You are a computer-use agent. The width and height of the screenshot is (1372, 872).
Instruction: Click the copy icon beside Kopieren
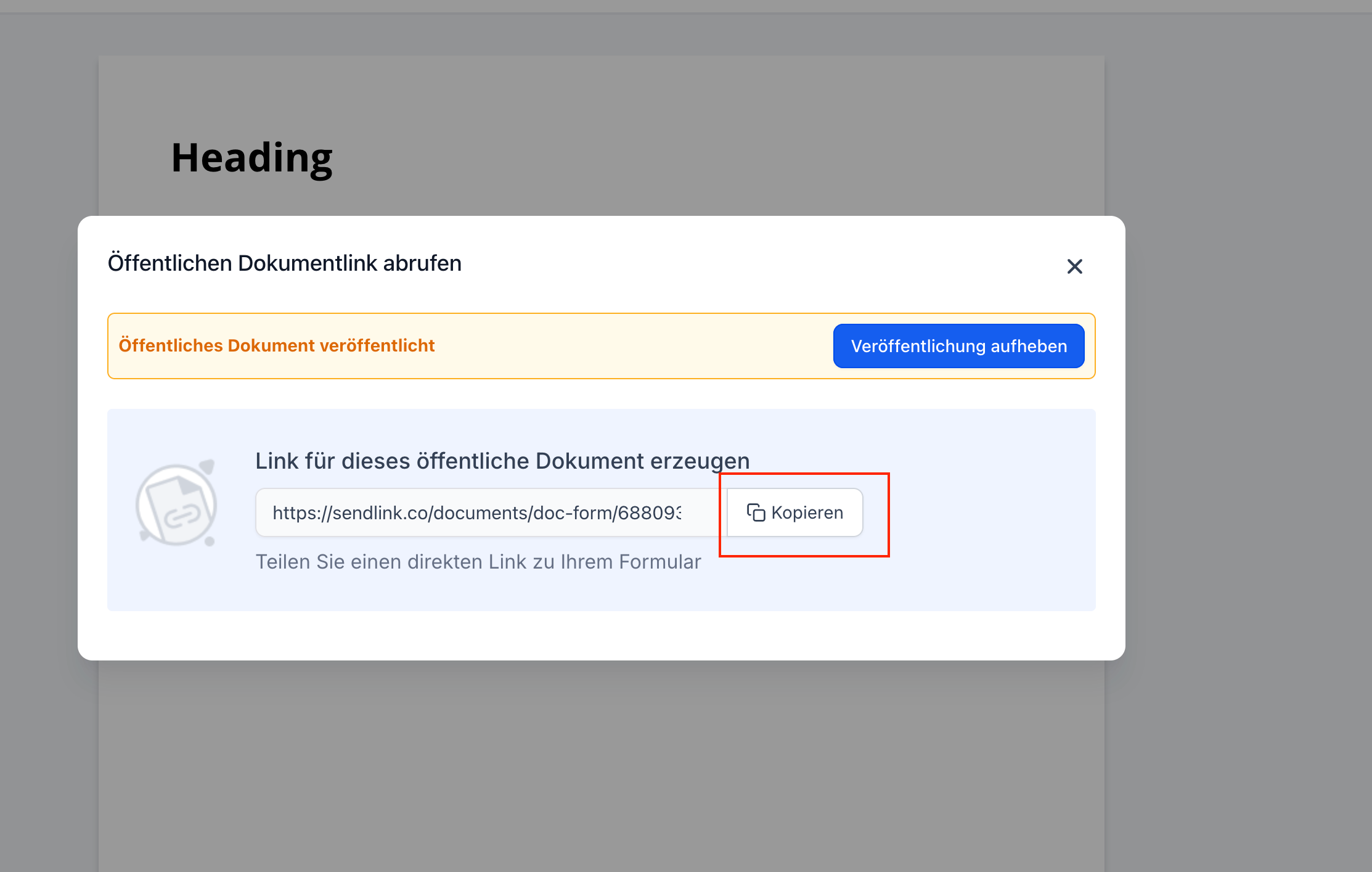[756, 512]
